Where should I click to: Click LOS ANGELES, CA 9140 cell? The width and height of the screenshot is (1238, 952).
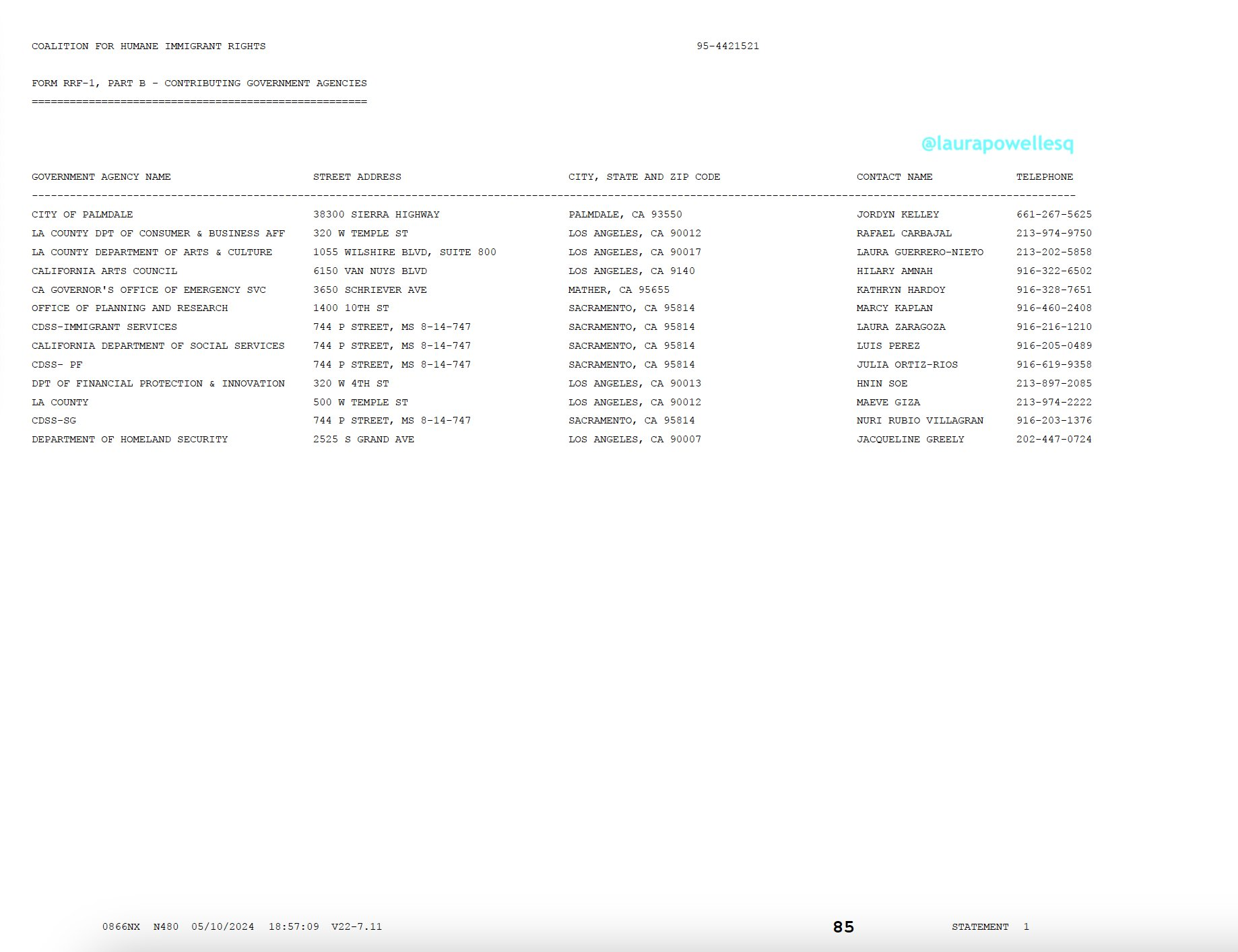[632, 271]
